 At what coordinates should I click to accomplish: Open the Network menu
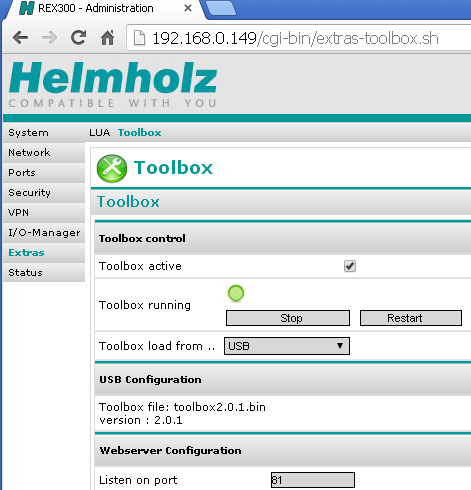pos(44,153)
